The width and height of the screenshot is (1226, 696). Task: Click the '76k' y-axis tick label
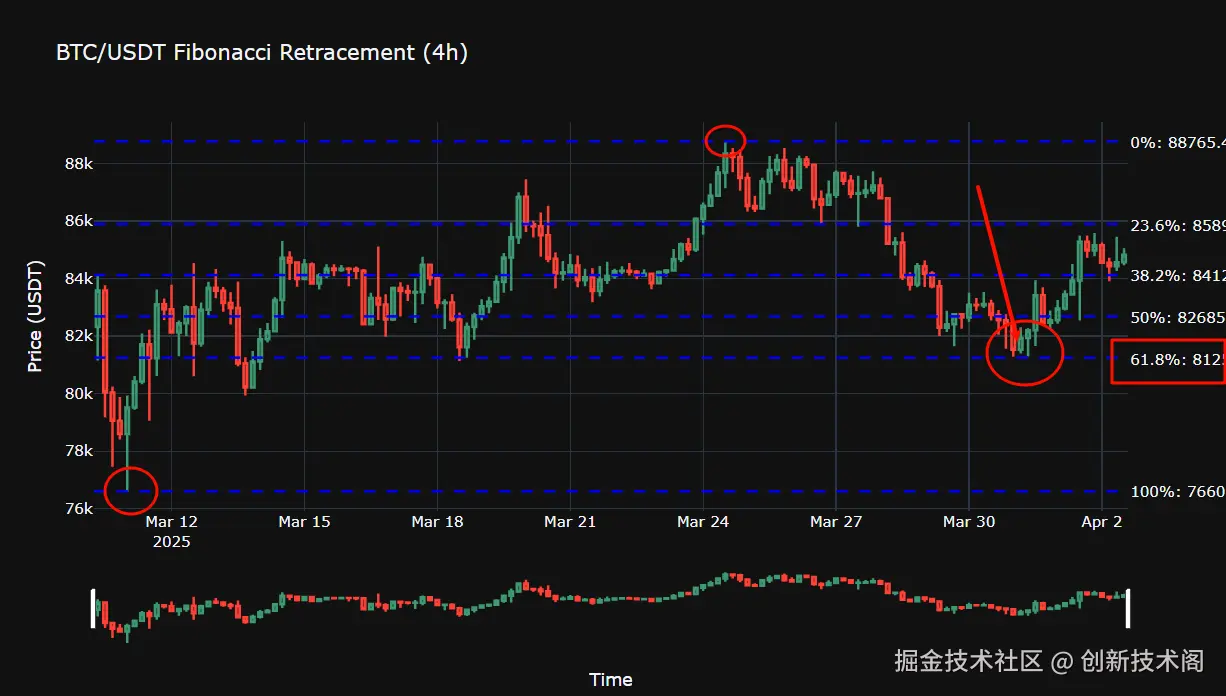coord(80,509)
